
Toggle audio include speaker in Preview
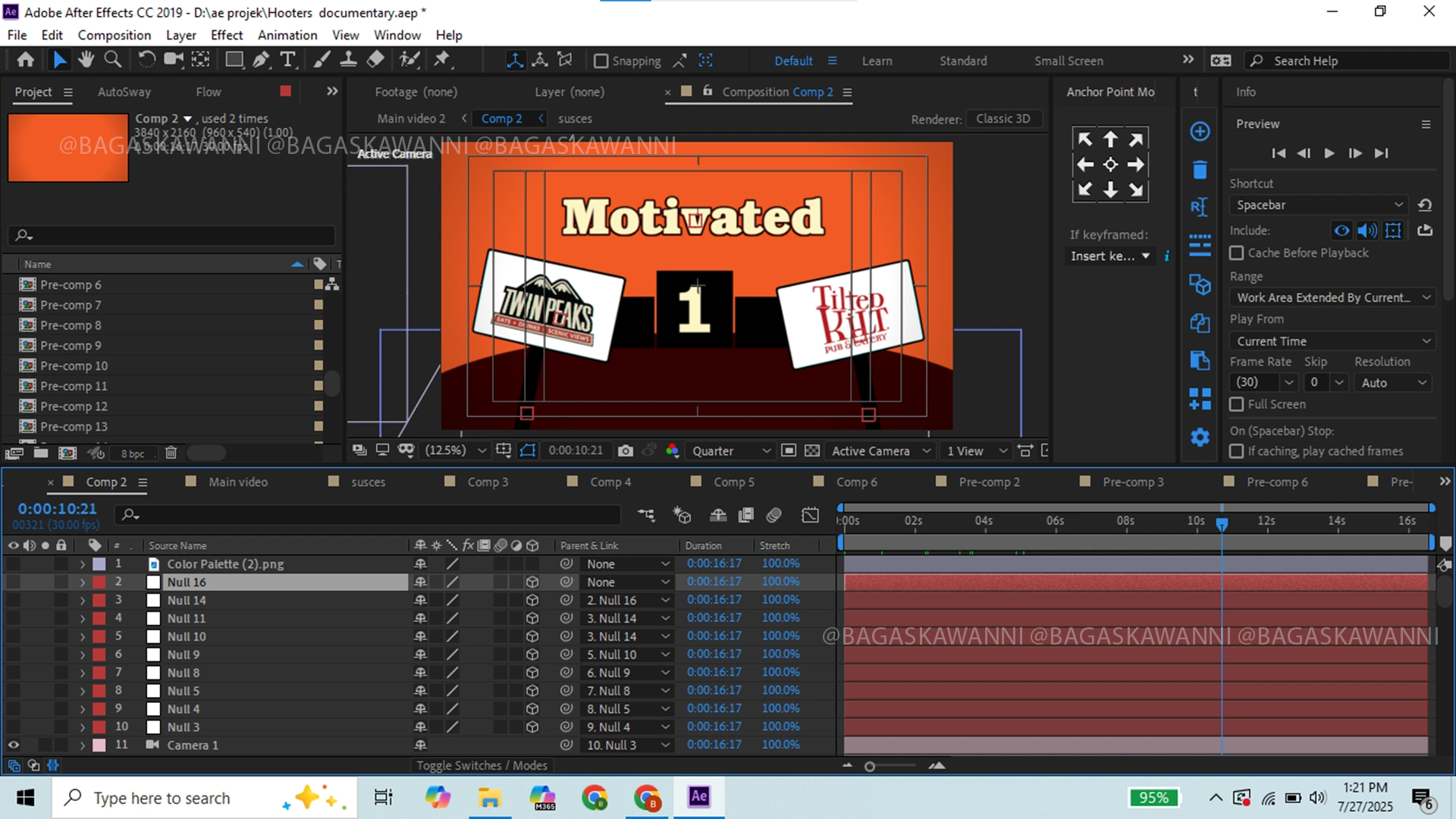[x=1367, y=231]
